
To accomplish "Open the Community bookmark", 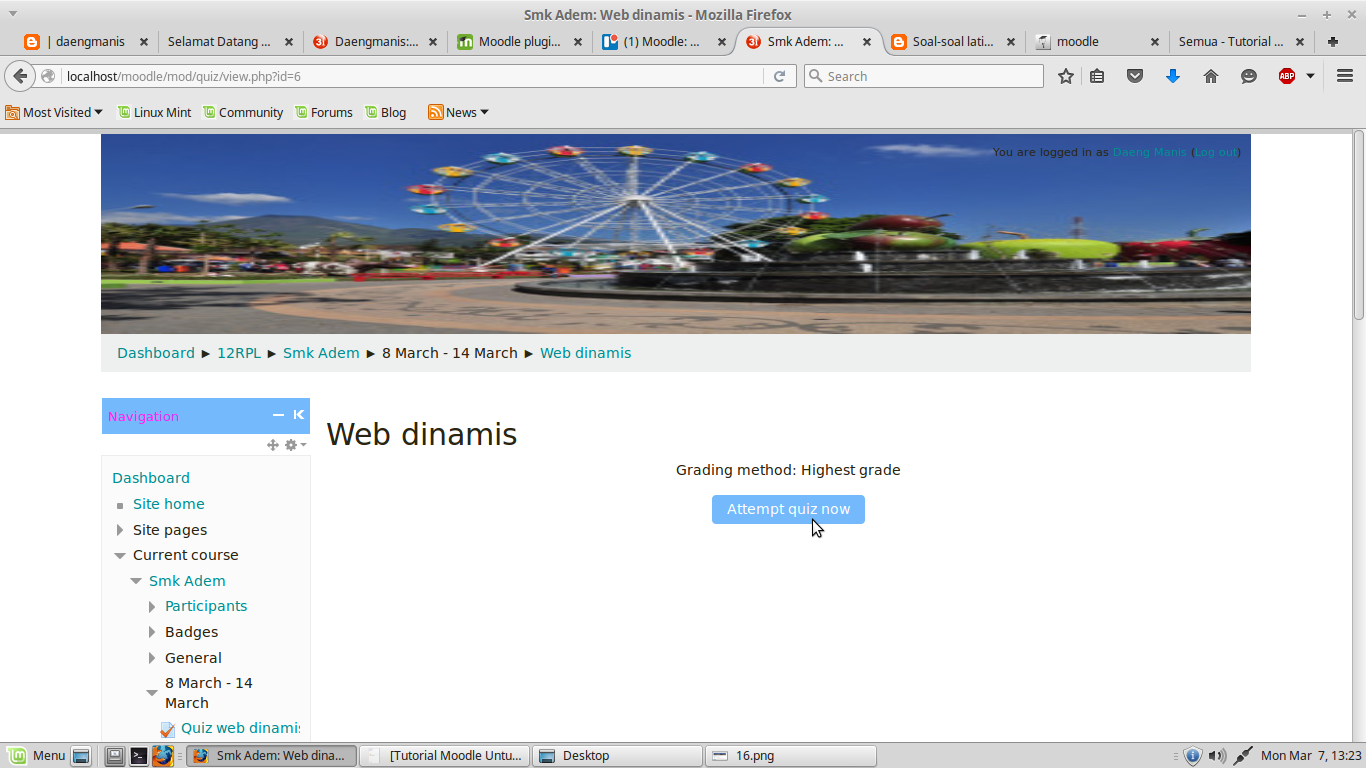I will pyautogui.click(x=243, y=113).
